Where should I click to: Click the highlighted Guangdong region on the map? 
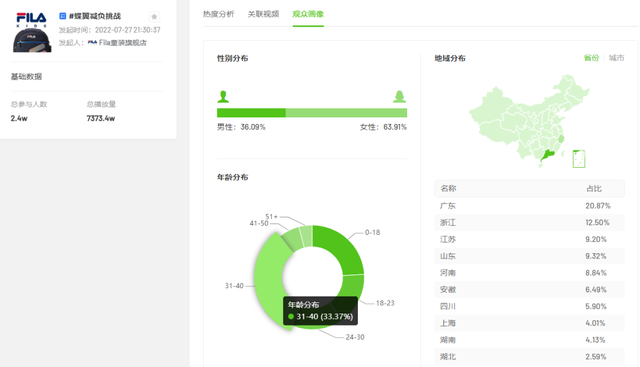[547, 156]
